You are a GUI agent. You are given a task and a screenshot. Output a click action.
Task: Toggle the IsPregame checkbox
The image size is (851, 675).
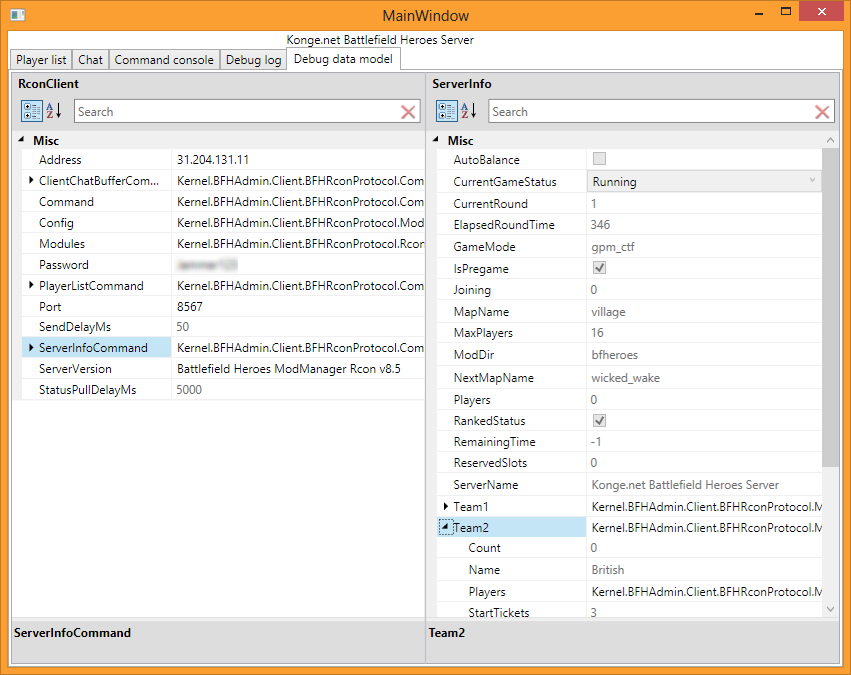pyautogui.click(x=599, y=268)
